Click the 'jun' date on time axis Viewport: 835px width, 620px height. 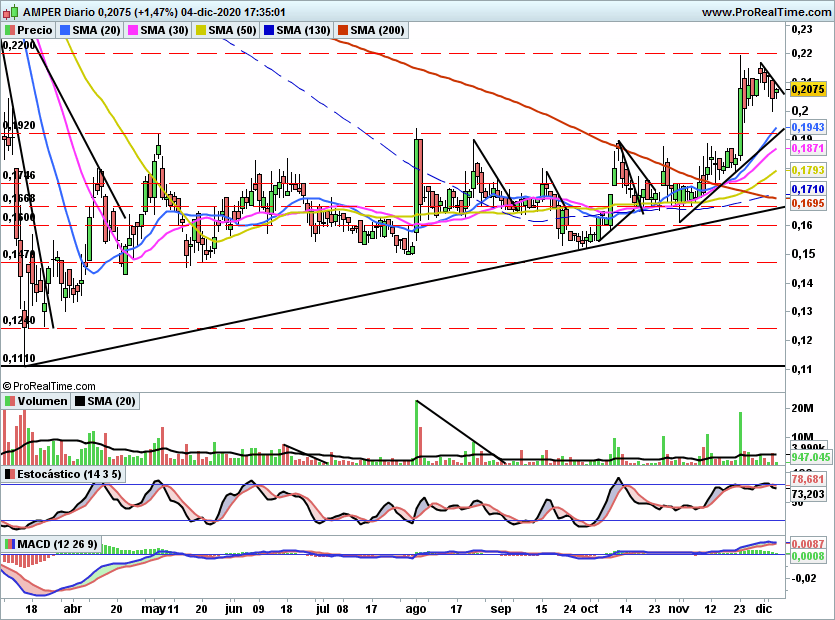pyautogui.click(x=233, y=609)
